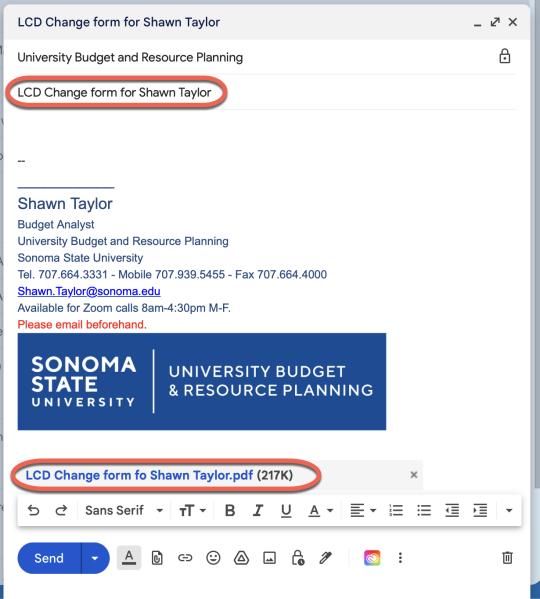This screenshot has height=599, width=540.
Task: Remove the attached PDF file
Action: 414,475
